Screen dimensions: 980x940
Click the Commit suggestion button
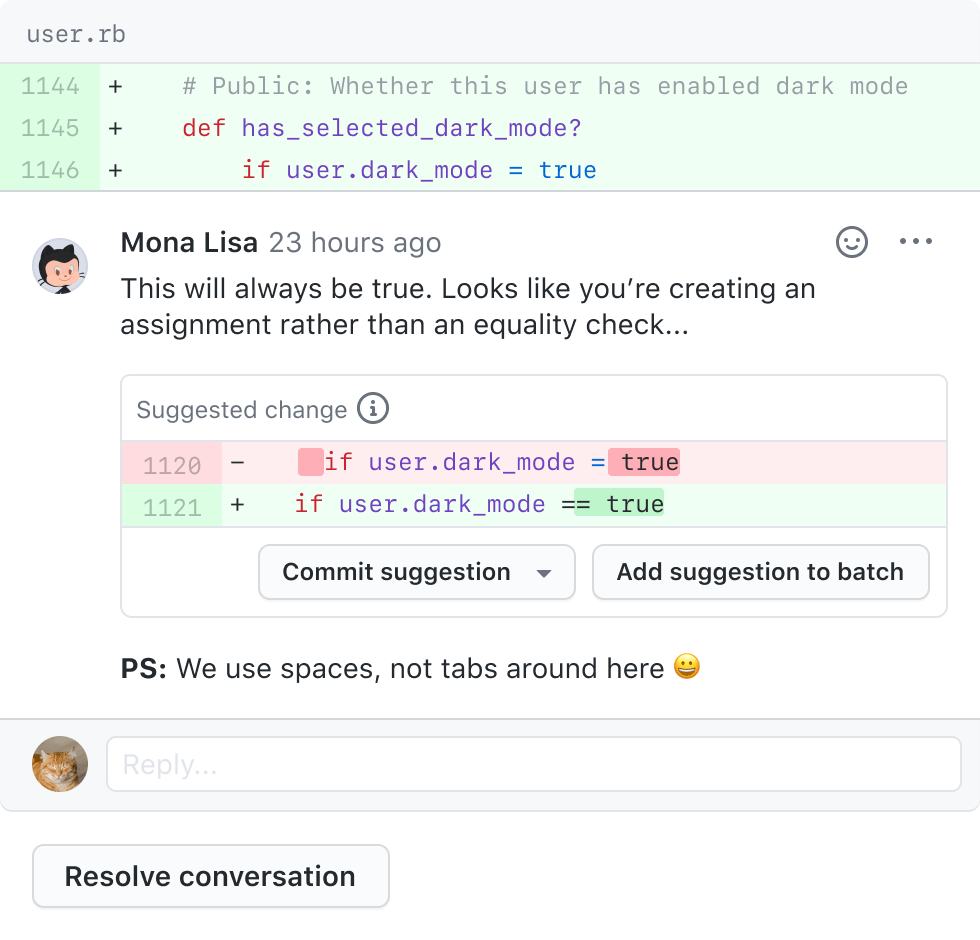pyautogui.click(x=395, y=572)
